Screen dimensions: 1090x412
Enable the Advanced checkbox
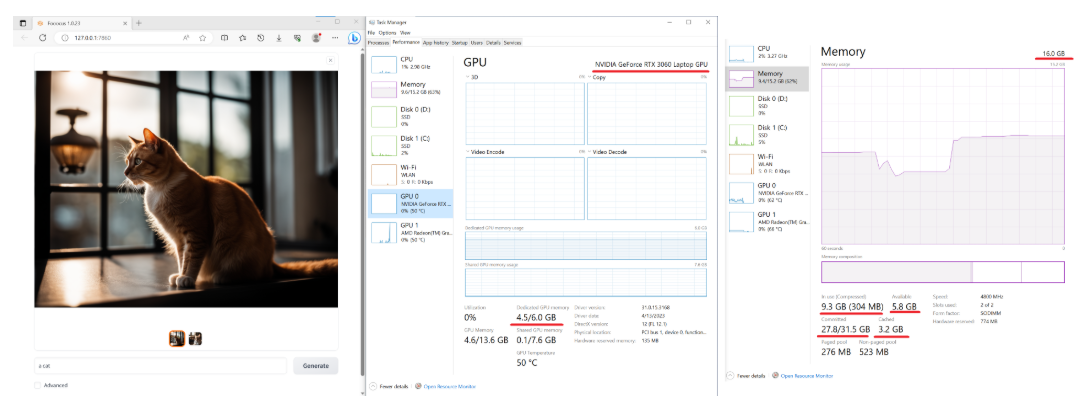(38, 385)
